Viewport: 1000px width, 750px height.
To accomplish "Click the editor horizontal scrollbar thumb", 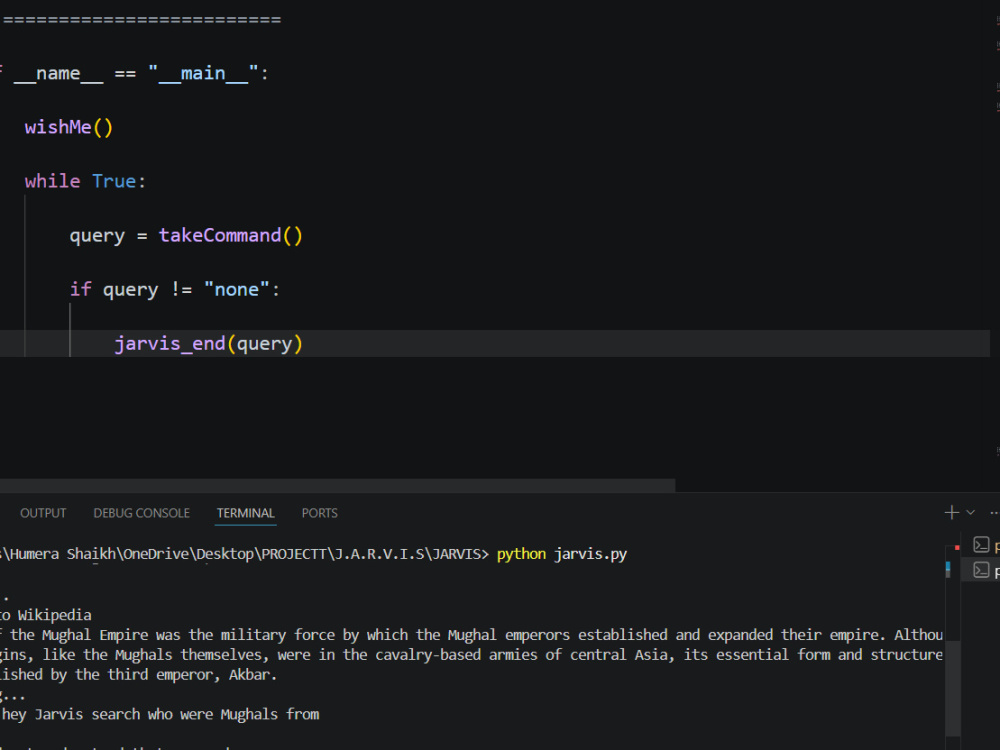I will [x=337, y=485].
